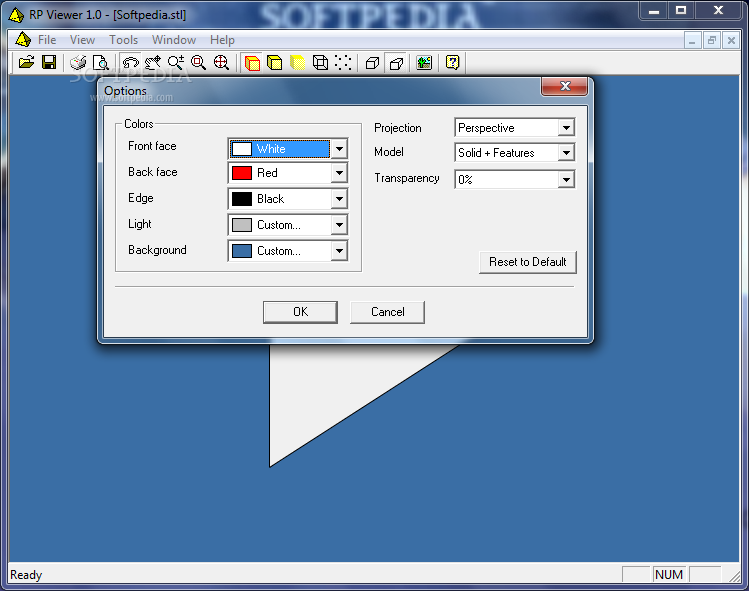Click the zoom fit all tool
The image size is (749, 591).
click(x=221, y=62)
